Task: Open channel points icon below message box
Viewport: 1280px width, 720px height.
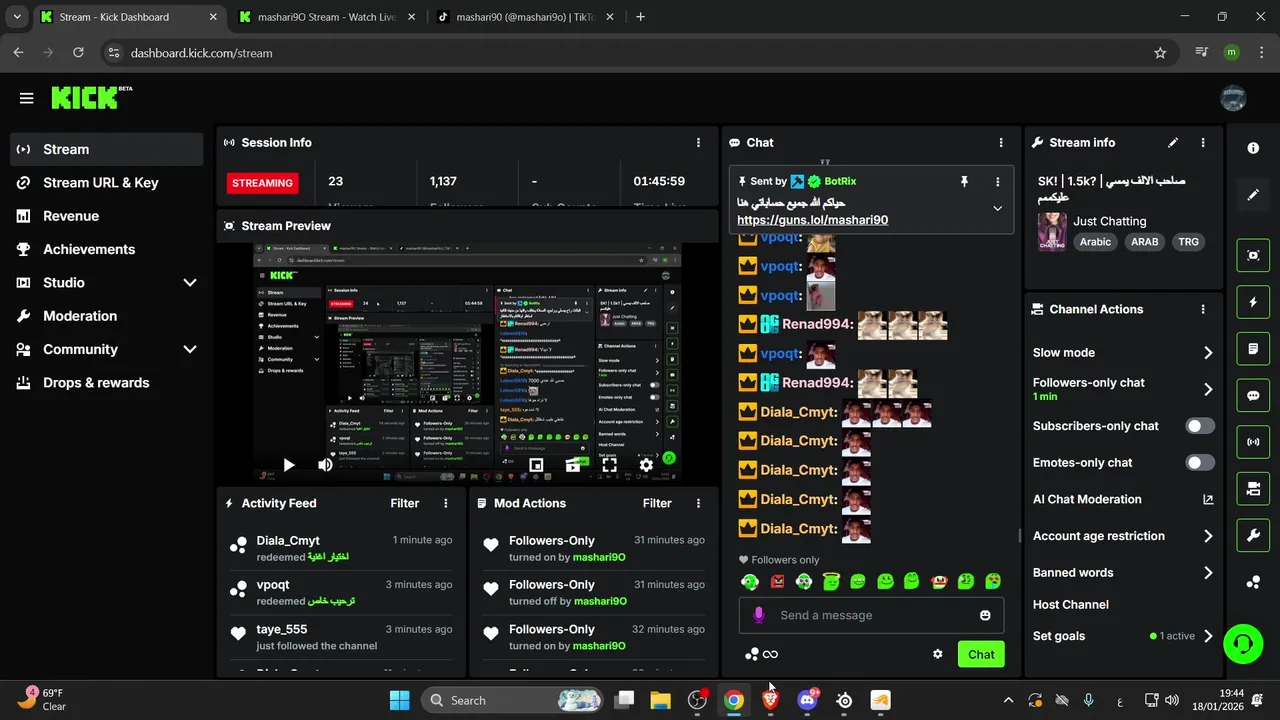Action: coord(752,654)
